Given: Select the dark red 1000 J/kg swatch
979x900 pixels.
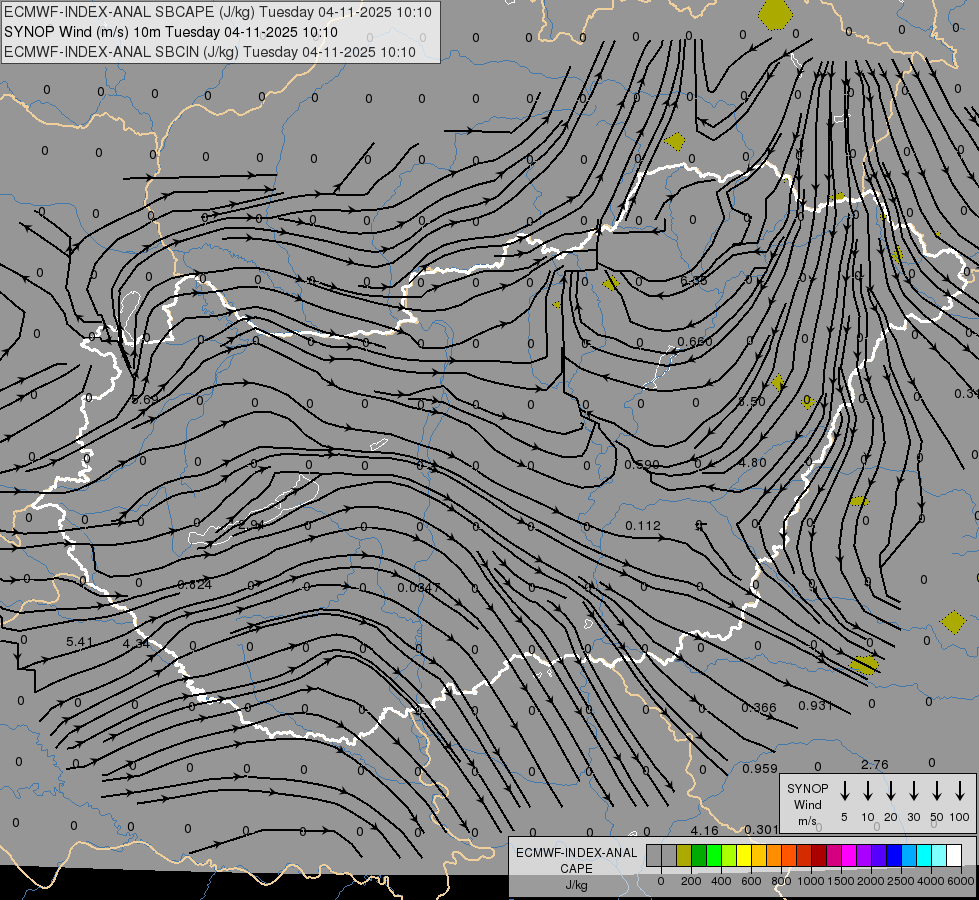Looking at the screenshot, I should 819,855.
